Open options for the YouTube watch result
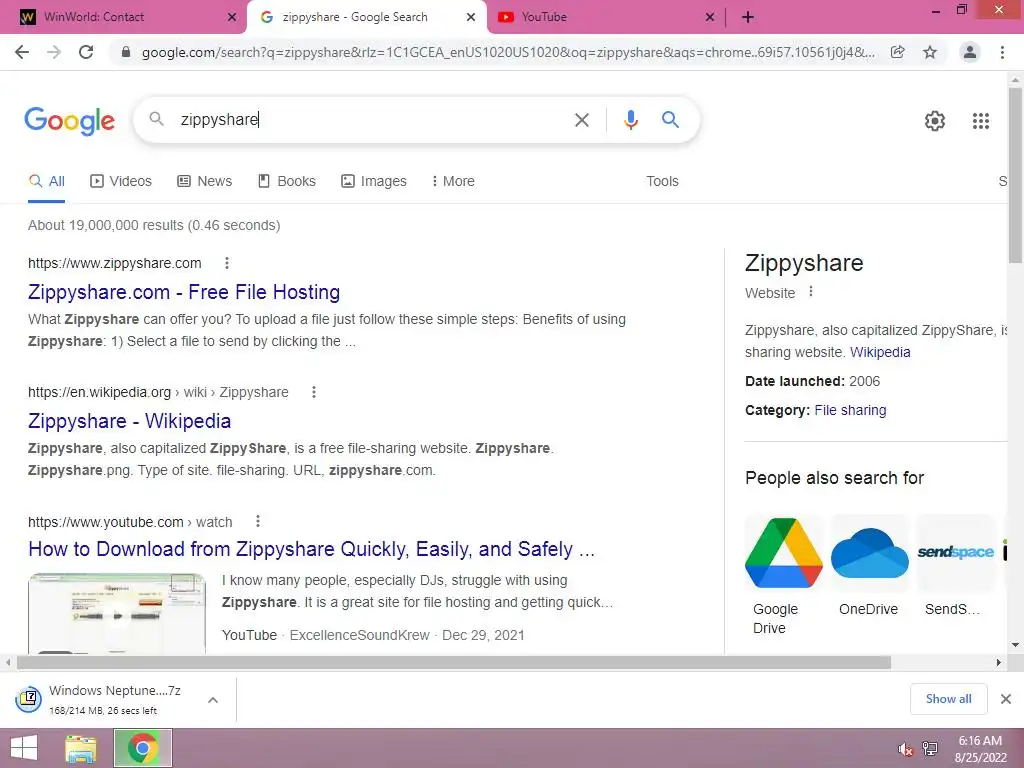This screenshot has height=768, width=1024. [x=258, y=521]
